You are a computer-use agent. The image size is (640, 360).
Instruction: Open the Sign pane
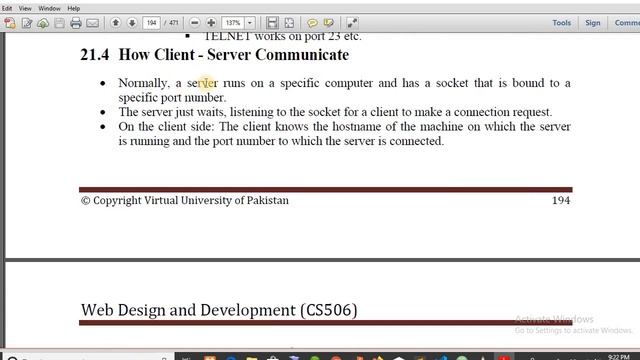(x=593, y=23)
